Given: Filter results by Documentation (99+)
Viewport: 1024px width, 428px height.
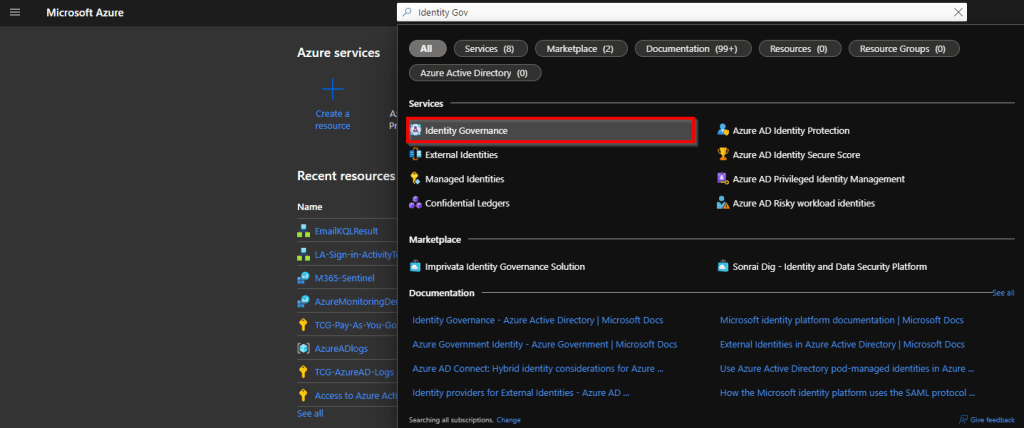Looking at the screenshot, I should point(692,48).
